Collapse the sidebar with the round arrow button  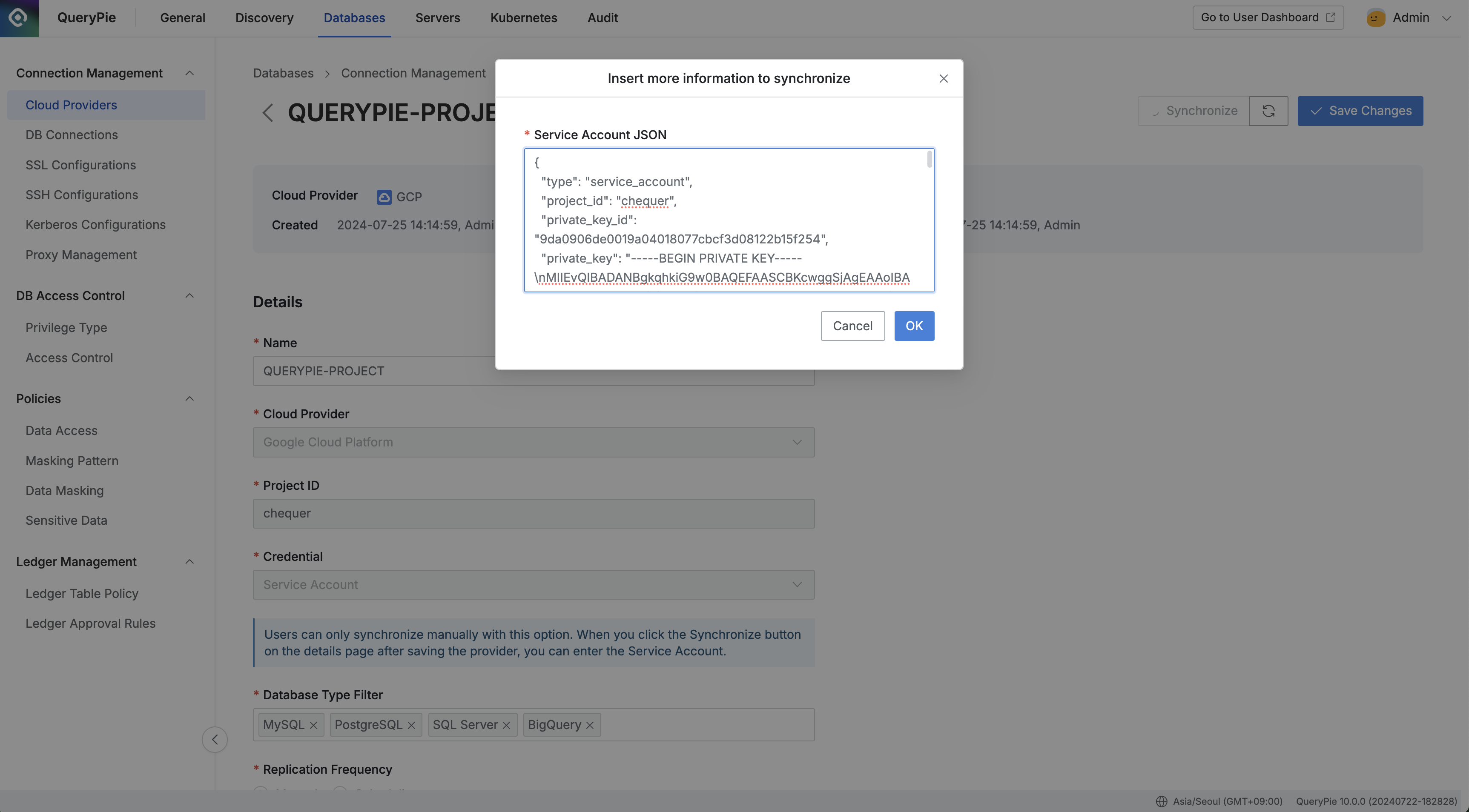click(x=215, y=739)
